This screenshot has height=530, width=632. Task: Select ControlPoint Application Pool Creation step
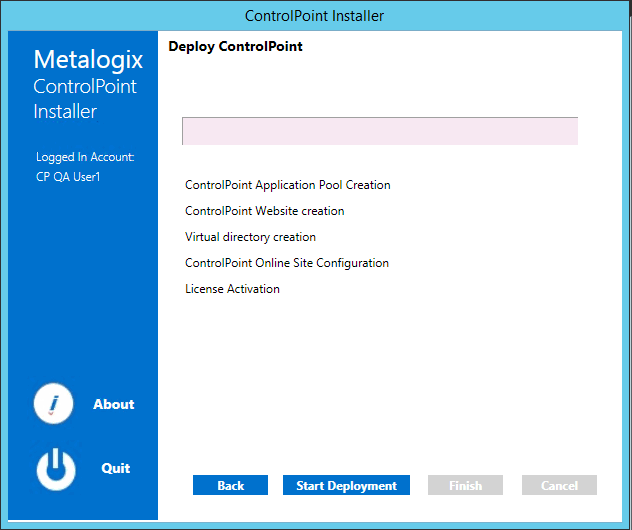coord(288,185)
